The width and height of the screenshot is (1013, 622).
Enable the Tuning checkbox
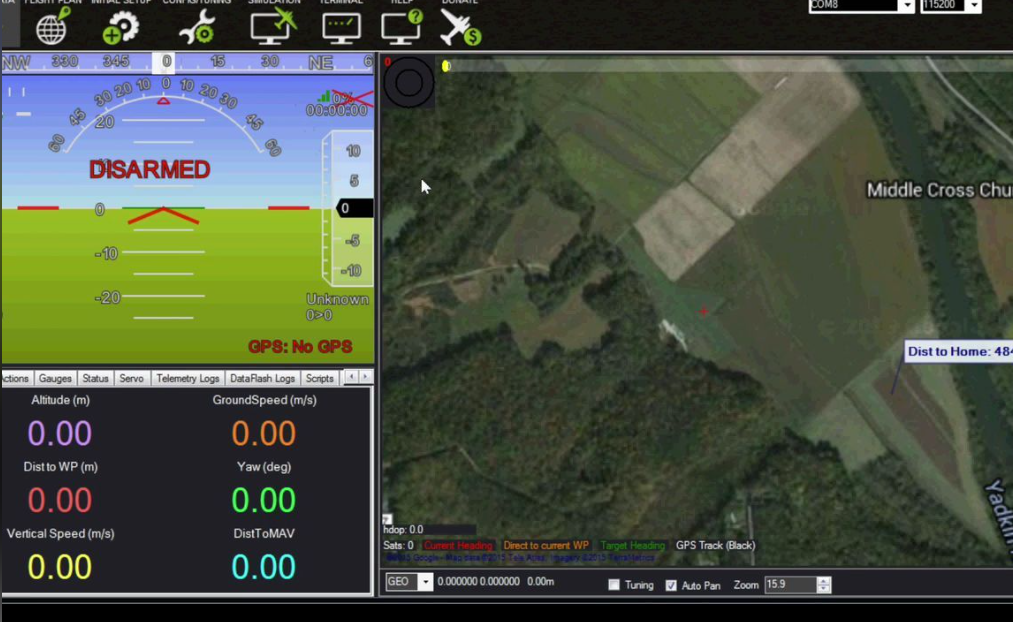614,585
